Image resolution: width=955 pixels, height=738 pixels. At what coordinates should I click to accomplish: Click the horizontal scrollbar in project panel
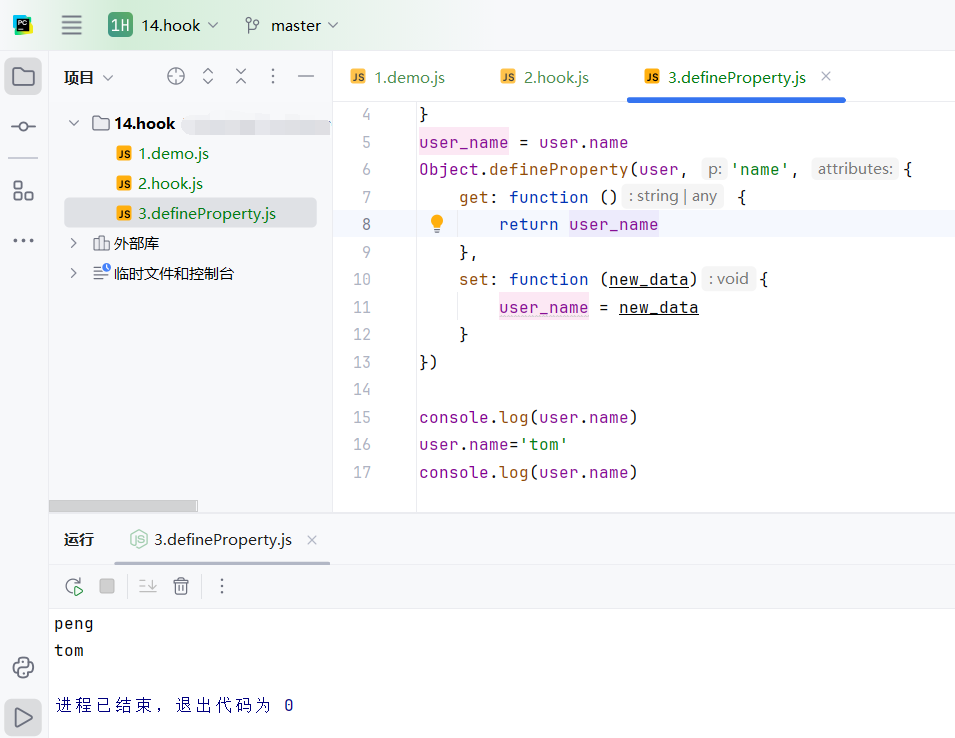point(123,506)
